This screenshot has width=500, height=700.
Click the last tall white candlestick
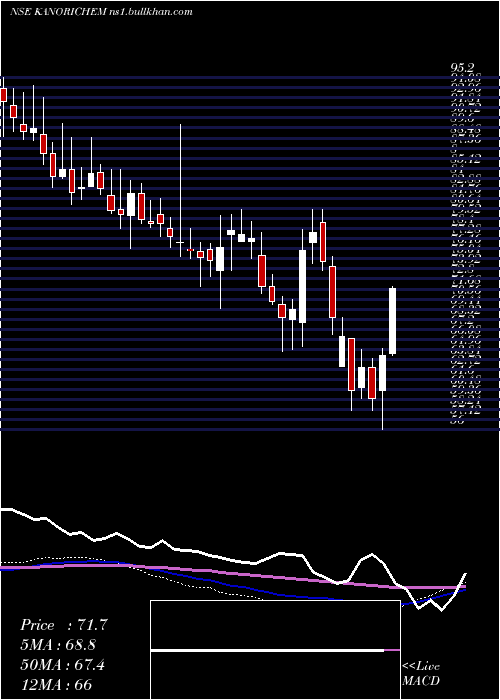[x=393, y=321]
